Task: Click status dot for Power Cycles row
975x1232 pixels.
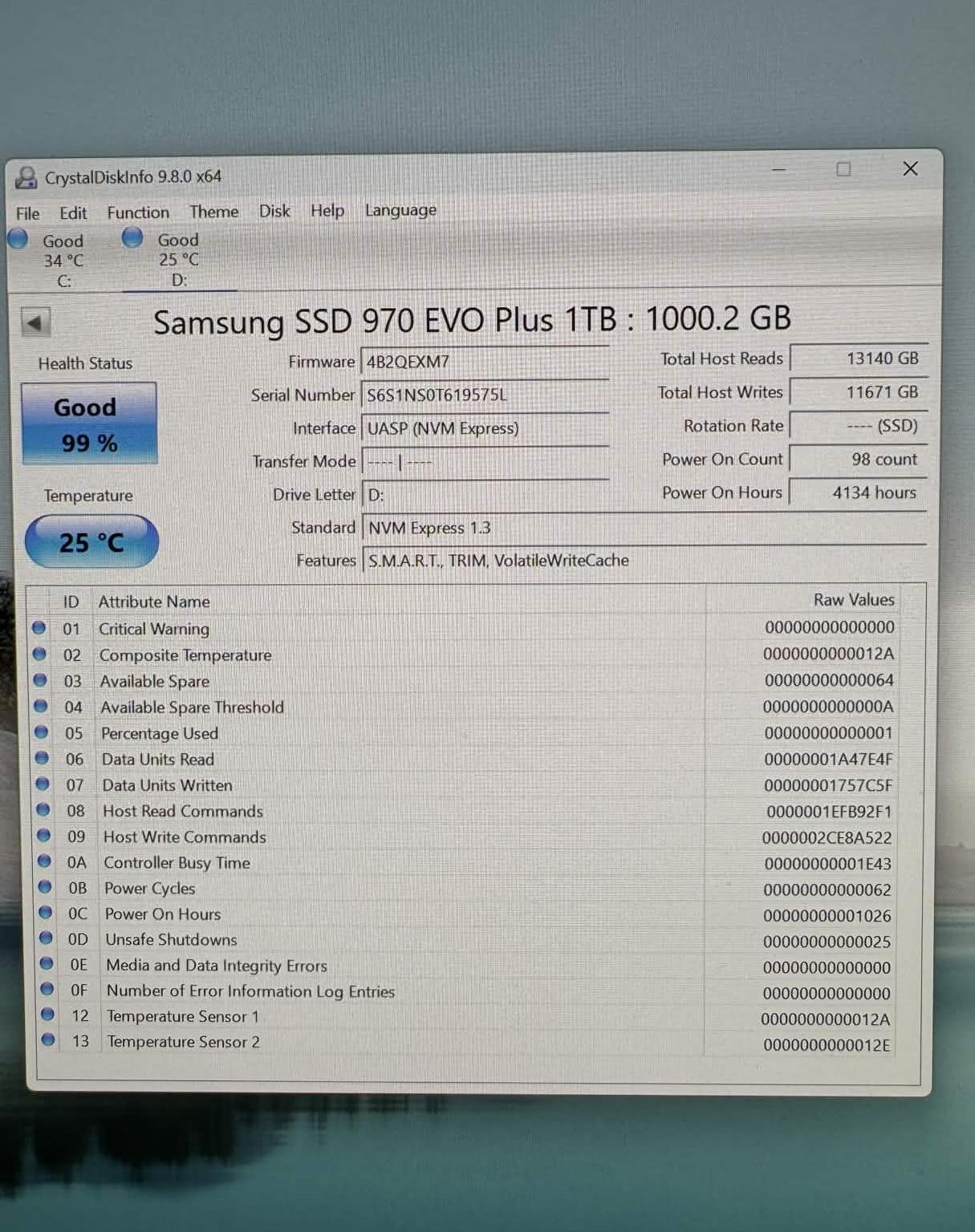Action: tap(45, 886)
